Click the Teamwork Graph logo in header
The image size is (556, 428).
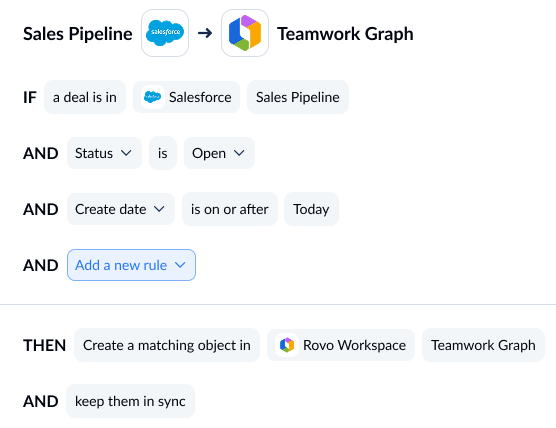[x=245, y=33]
